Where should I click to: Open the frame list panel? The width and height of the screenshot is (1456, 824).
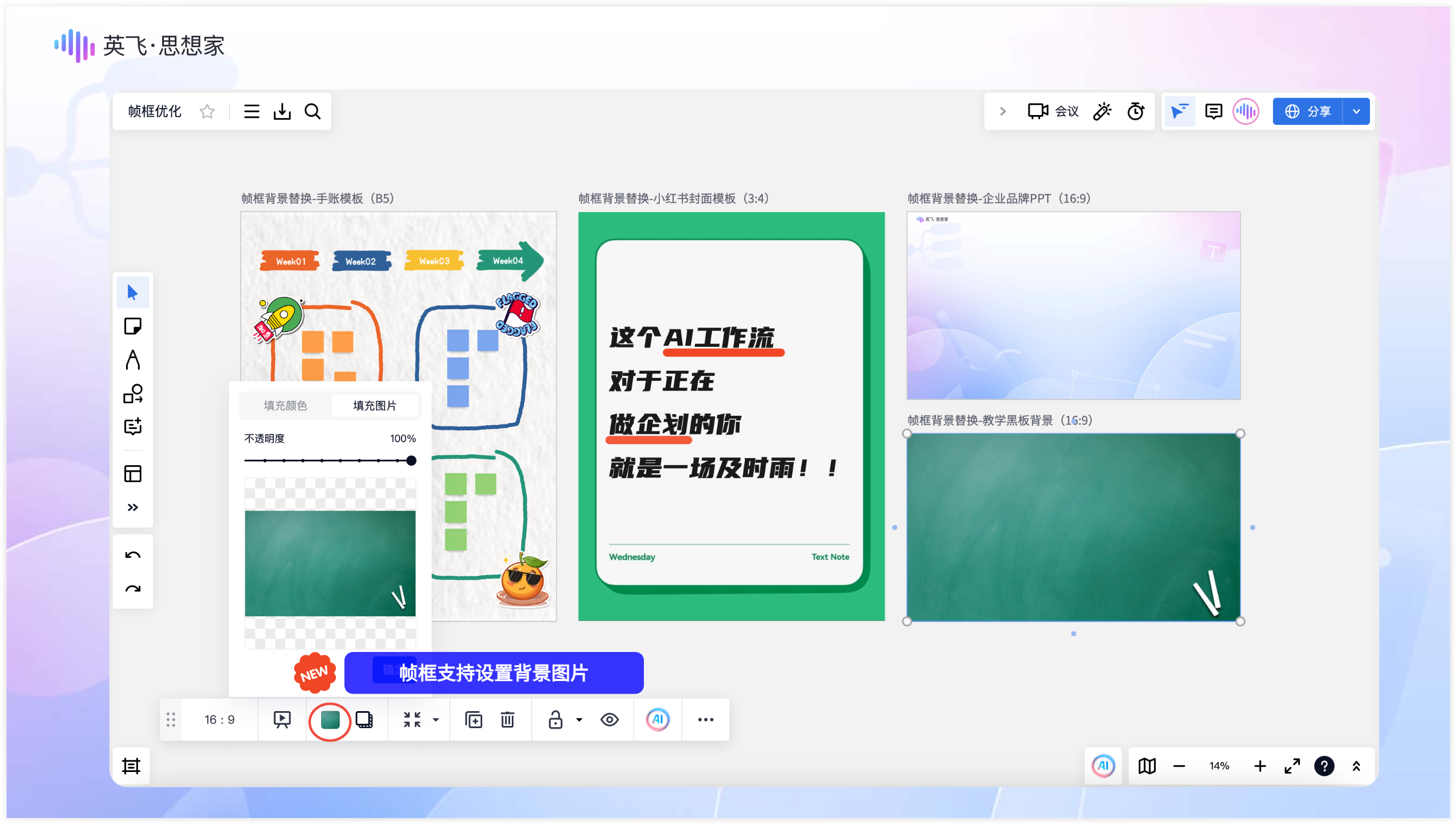point(131,766)
